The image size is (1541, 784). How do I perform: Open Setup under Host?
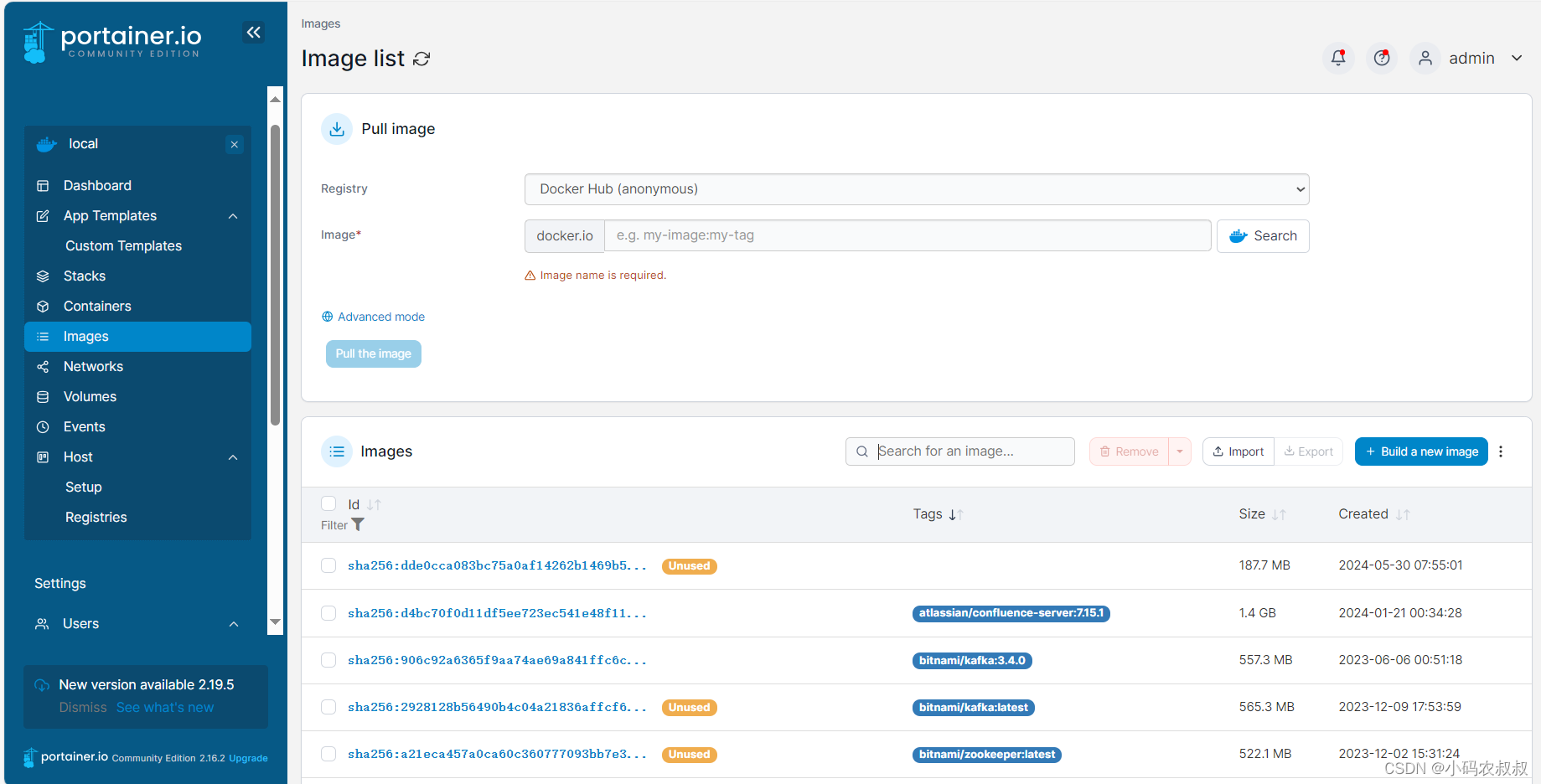(84, 487)
